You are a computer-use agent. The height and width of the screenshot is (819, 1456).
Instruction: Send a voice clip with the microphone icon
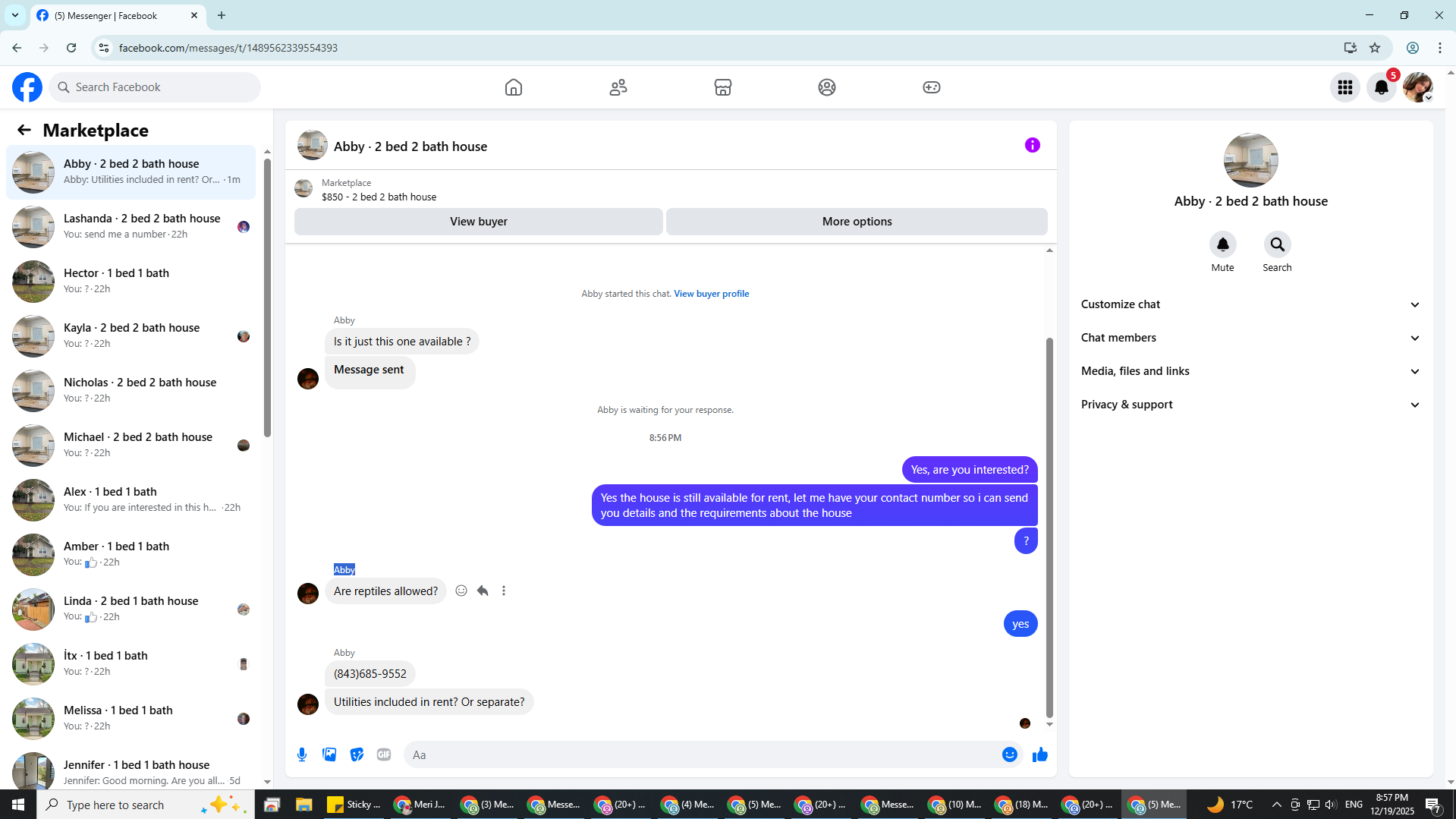302,754
